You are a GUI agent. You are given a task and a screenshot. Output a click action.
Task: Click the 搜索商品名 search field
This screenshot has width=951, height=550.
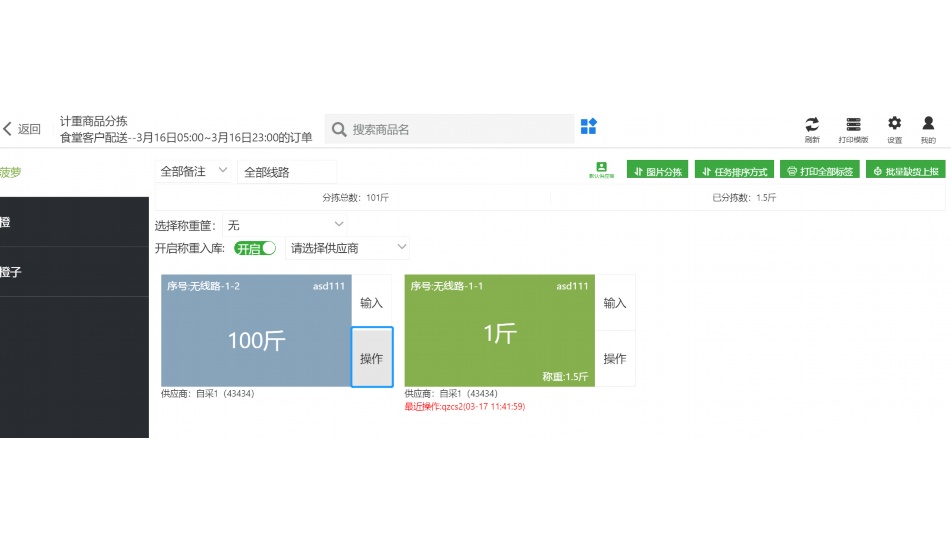click(x=460, y=129)
